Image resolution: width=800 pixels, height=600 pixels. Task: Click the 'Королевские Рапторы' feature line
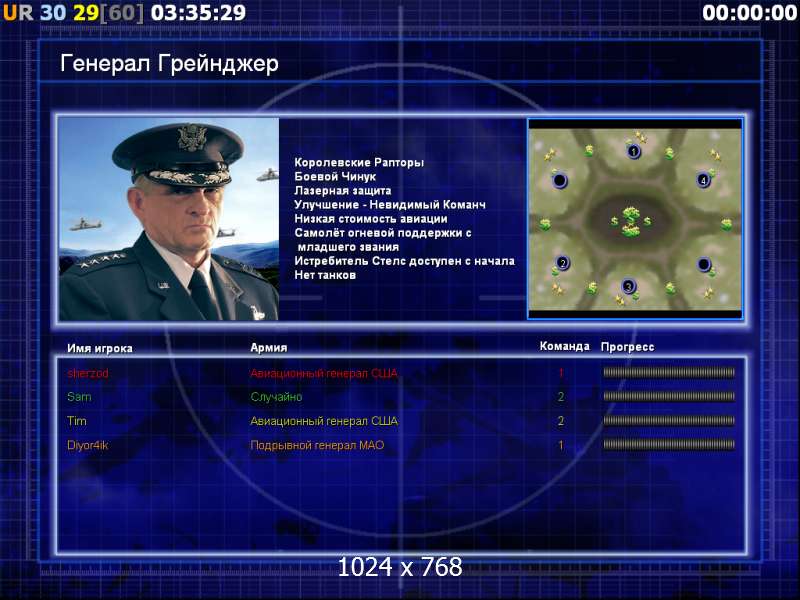coord(359,162)
